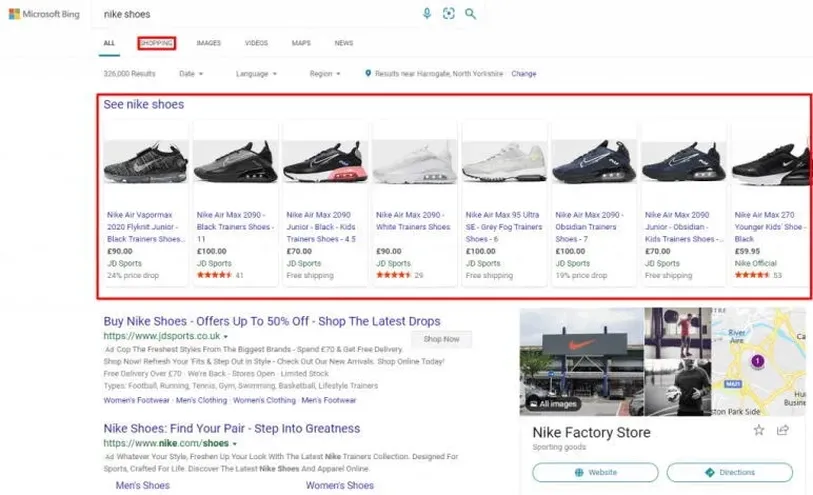Viewport: 813px width, 495px height.
Task: Click the 326,000 Results count
Action: pos(129,74)
